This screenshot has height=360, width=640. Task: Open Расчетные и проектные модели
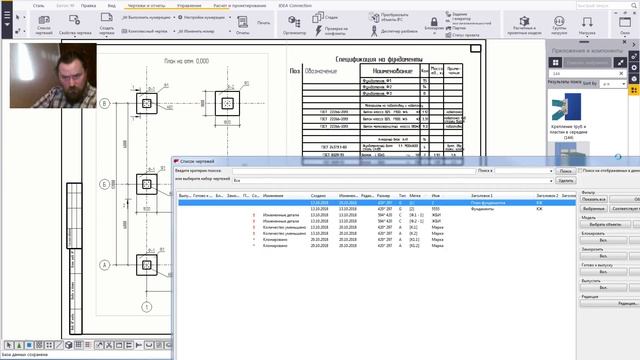(x=524, y=25)
